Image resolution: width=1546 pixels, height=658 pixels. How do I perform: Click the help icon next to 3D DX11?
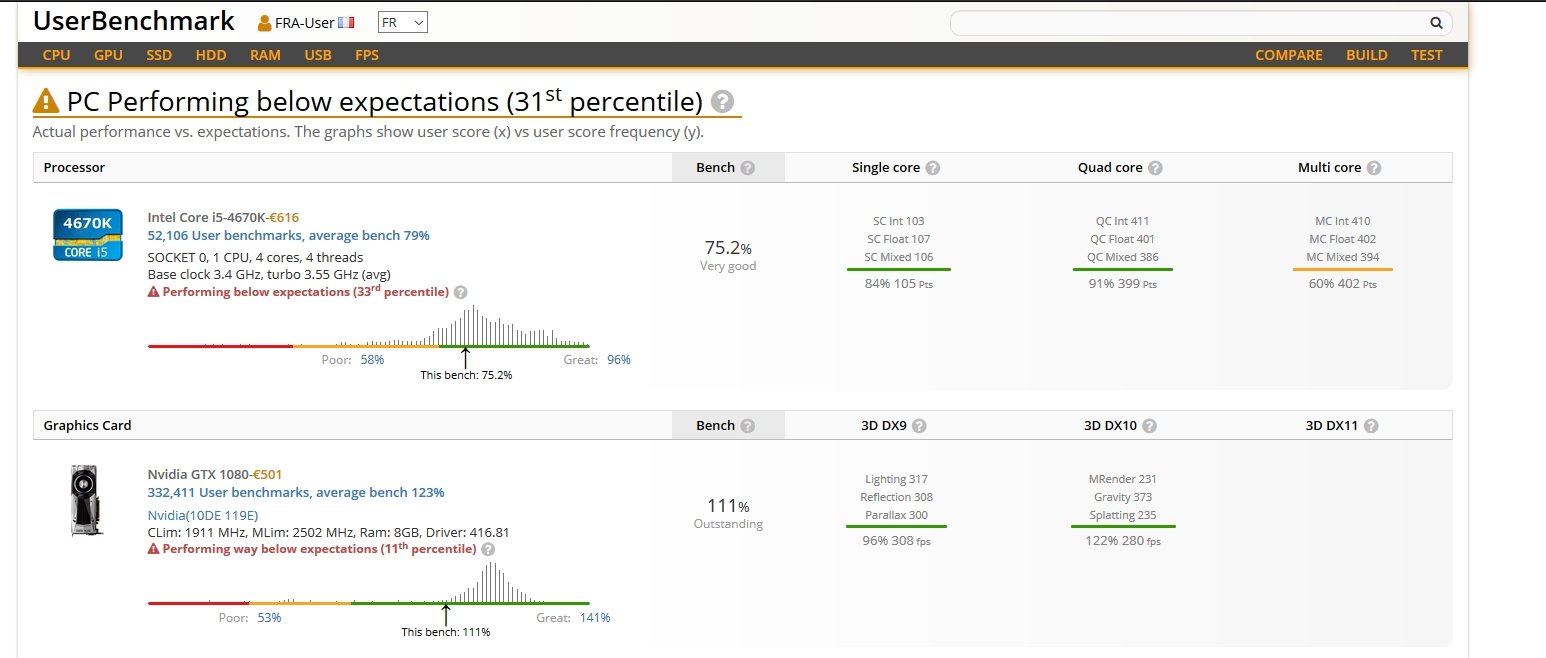[x=1371, y=426]
